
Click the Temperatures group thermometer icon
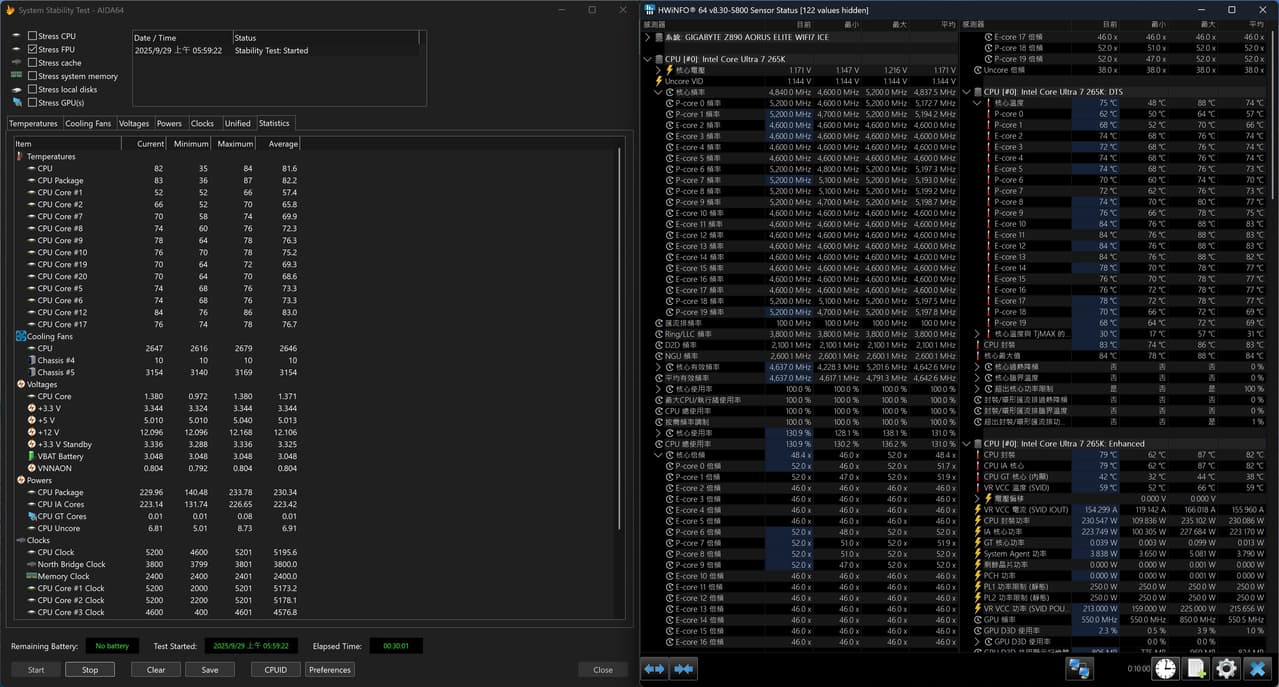pos(21,157)
